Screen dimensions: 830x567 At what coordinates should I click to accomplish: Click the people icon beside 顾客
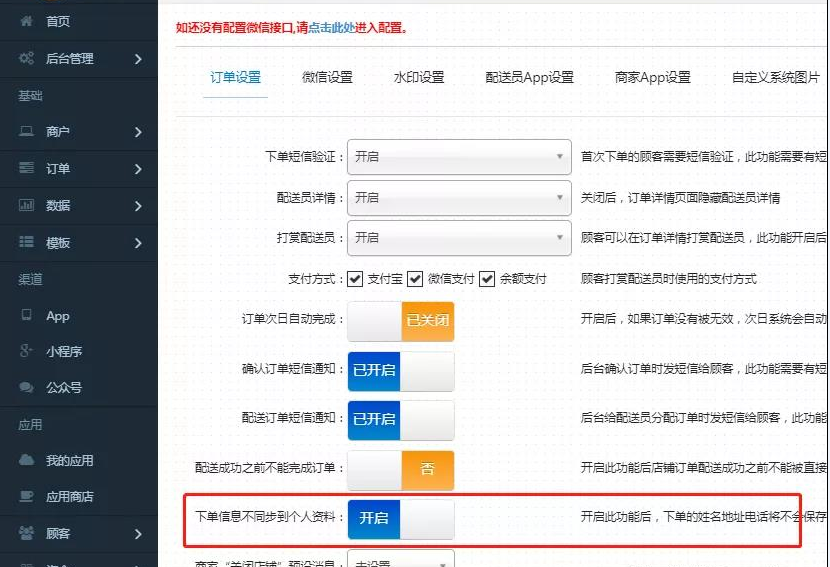tap(26, 533)
